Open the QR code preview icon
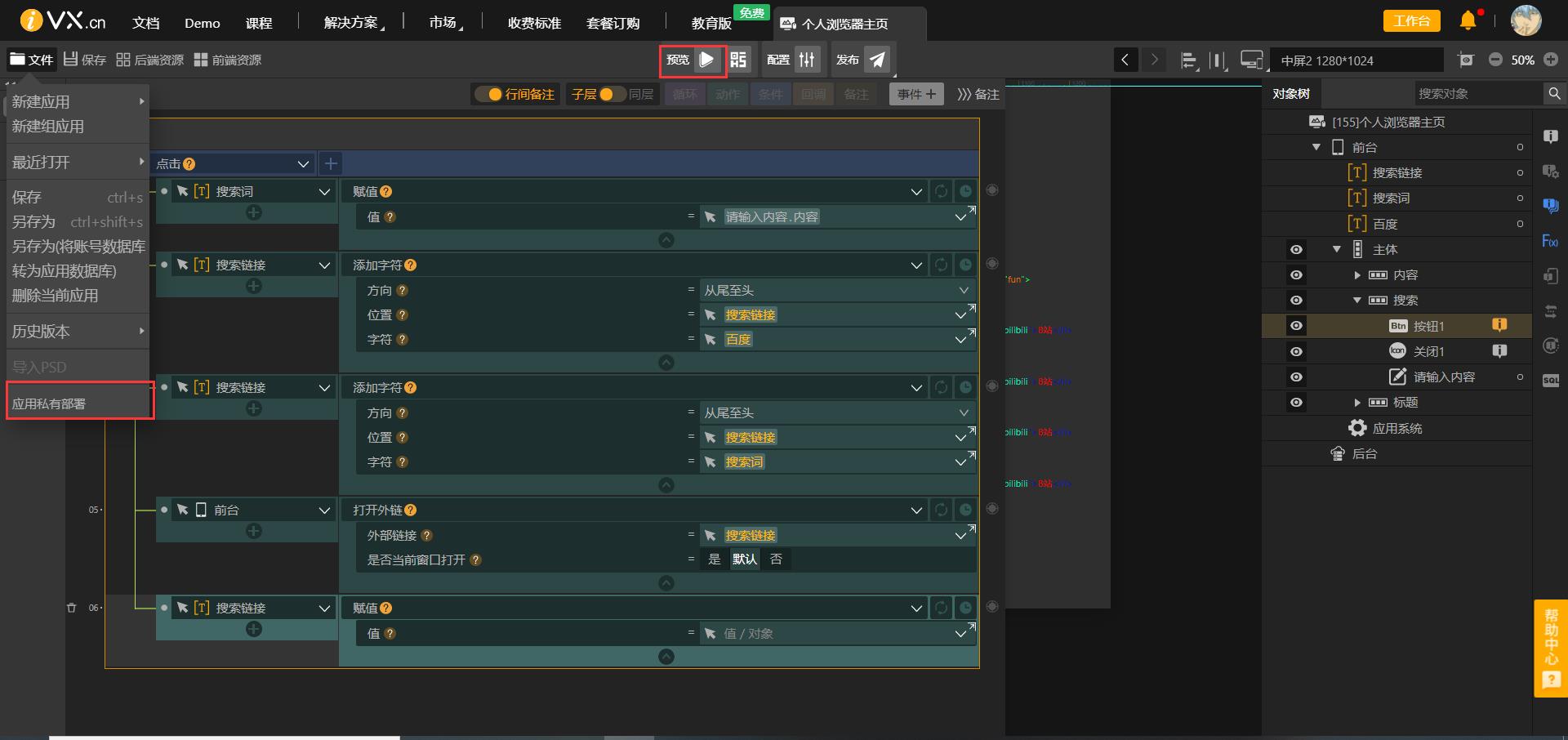1568x740 pixels. click(738, 60)
